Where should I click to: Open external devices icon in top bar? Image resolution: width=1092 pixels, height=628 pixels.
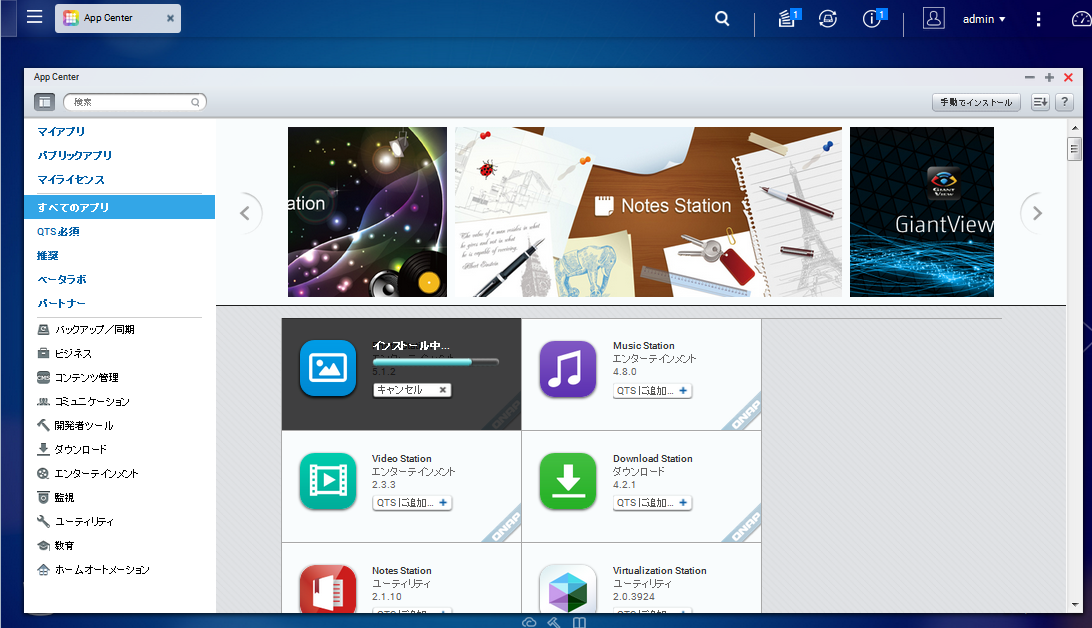pos(827,19)
